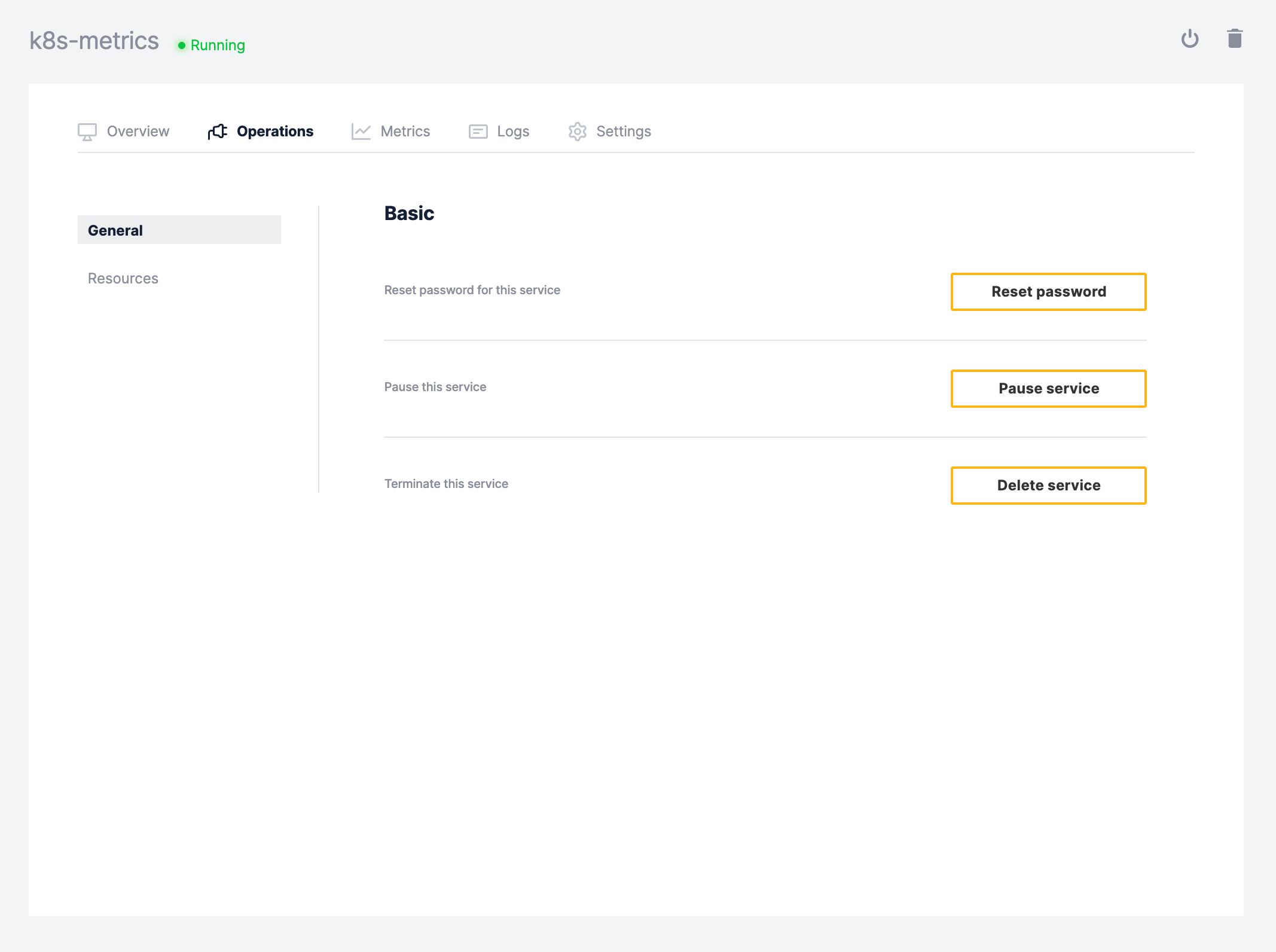Screen dimensions: 1276x952
Task: Click the Metrics chart icon
Action: tap(361, 131)
